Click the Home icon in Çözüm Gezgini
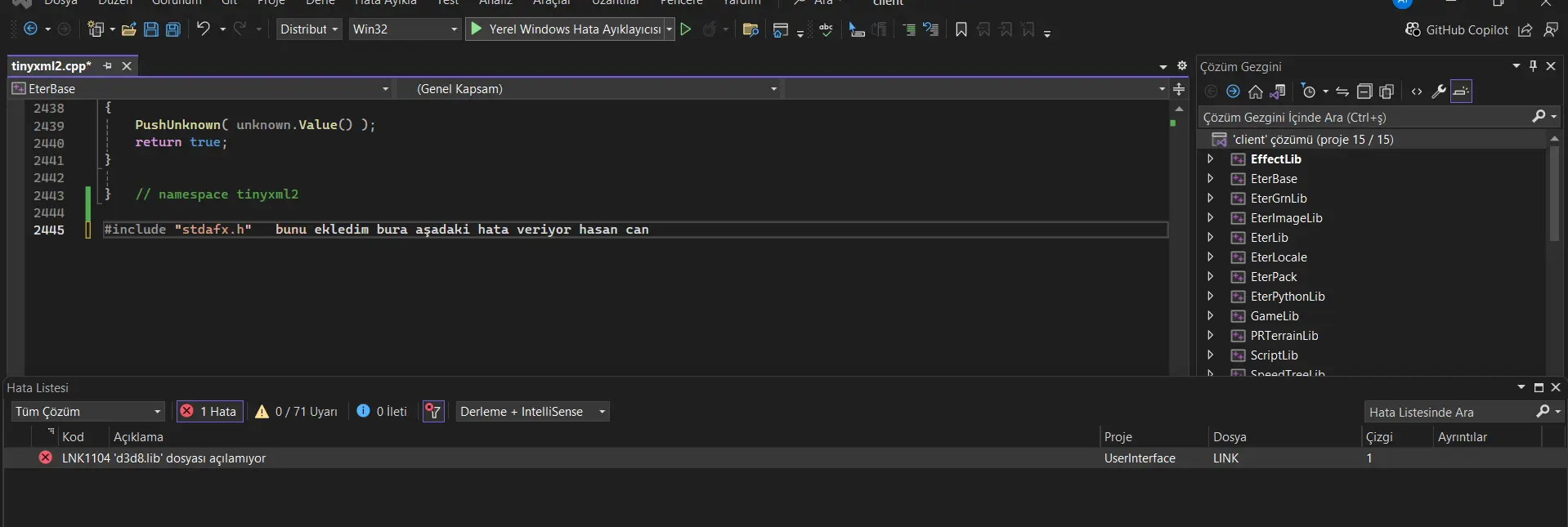1568x527 pixels. (x=1255, y=92)
